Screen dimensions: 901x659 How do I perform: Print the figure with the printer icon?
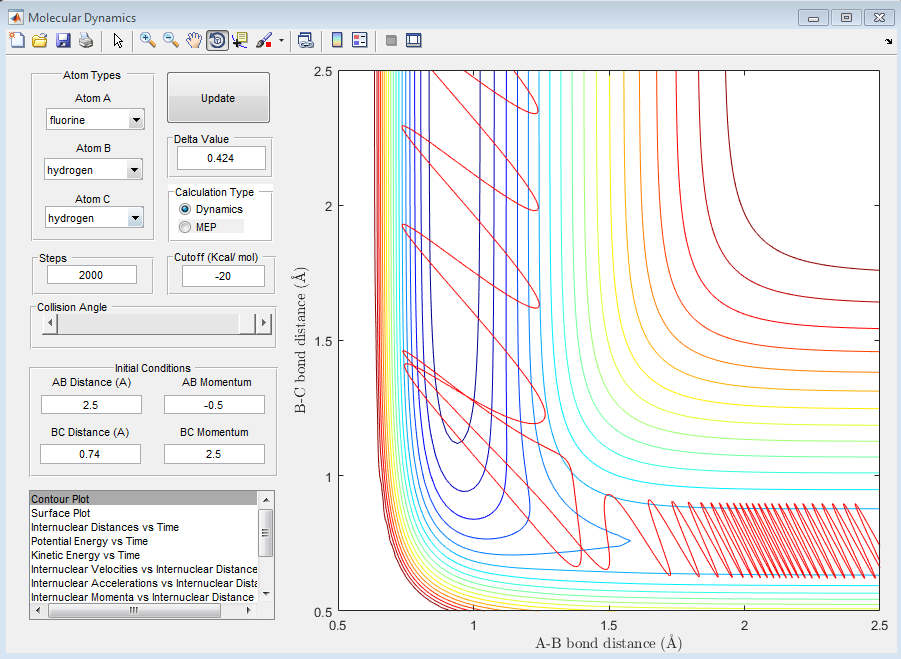pos(86,40)
